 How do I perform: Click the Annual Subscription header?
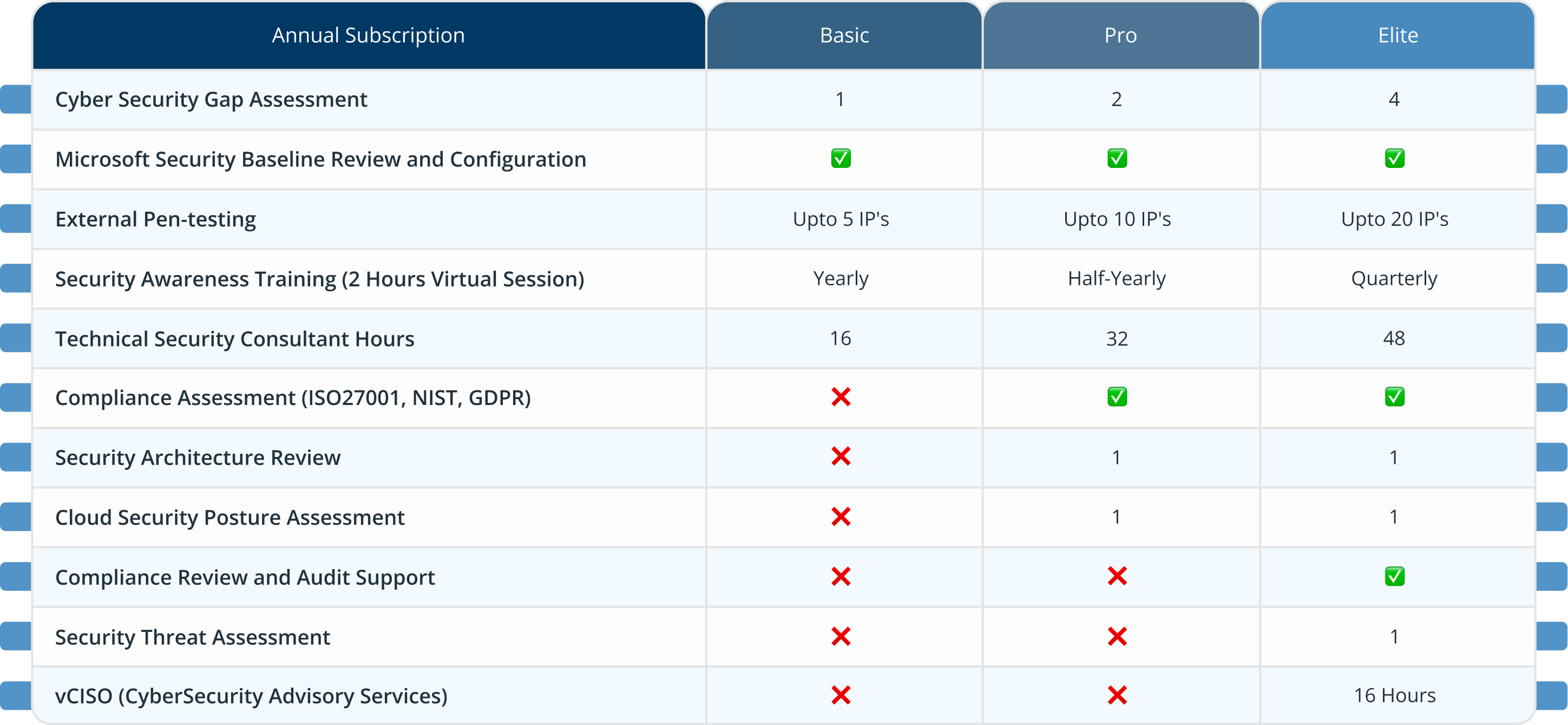tap(368, 35)
